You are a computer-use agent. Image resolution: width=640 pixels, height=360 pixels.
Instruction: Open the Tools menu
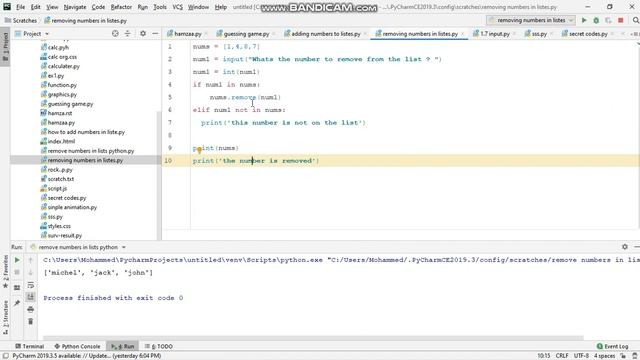pos(160,7)
